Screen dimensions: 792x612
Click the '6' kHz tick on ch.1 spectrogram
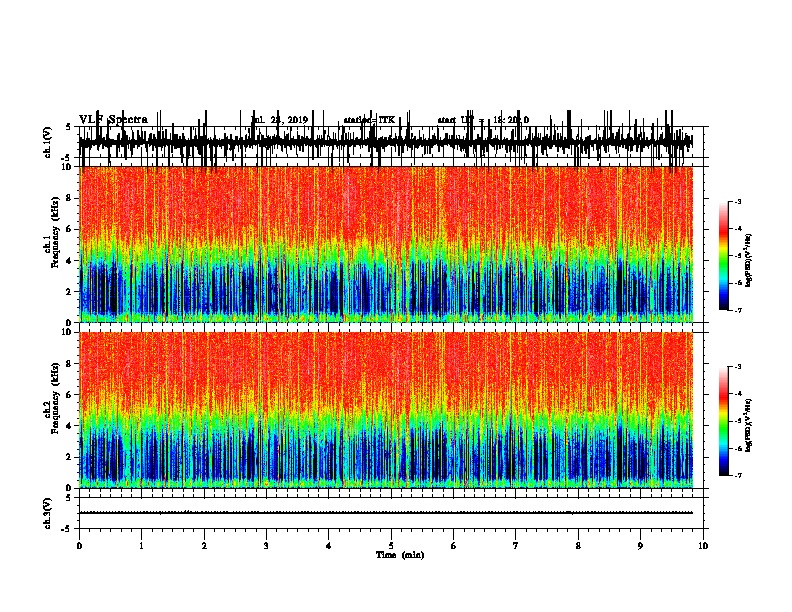pos(70,230)
